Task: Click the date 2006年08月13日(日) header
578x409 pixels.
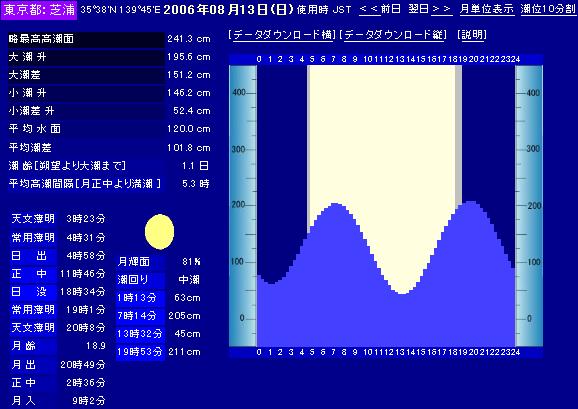Action: (x=228, y=9)
